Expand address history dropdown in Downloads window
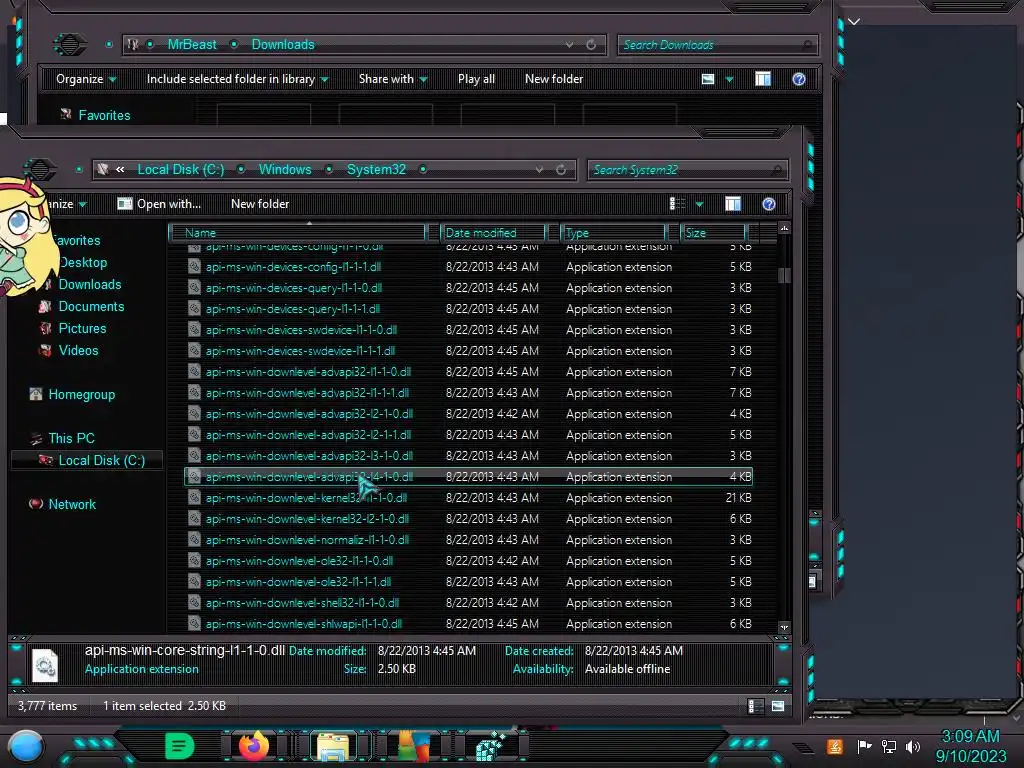Image resolution: width=1024 pixels, height=768 pixels. click(569, 44)
